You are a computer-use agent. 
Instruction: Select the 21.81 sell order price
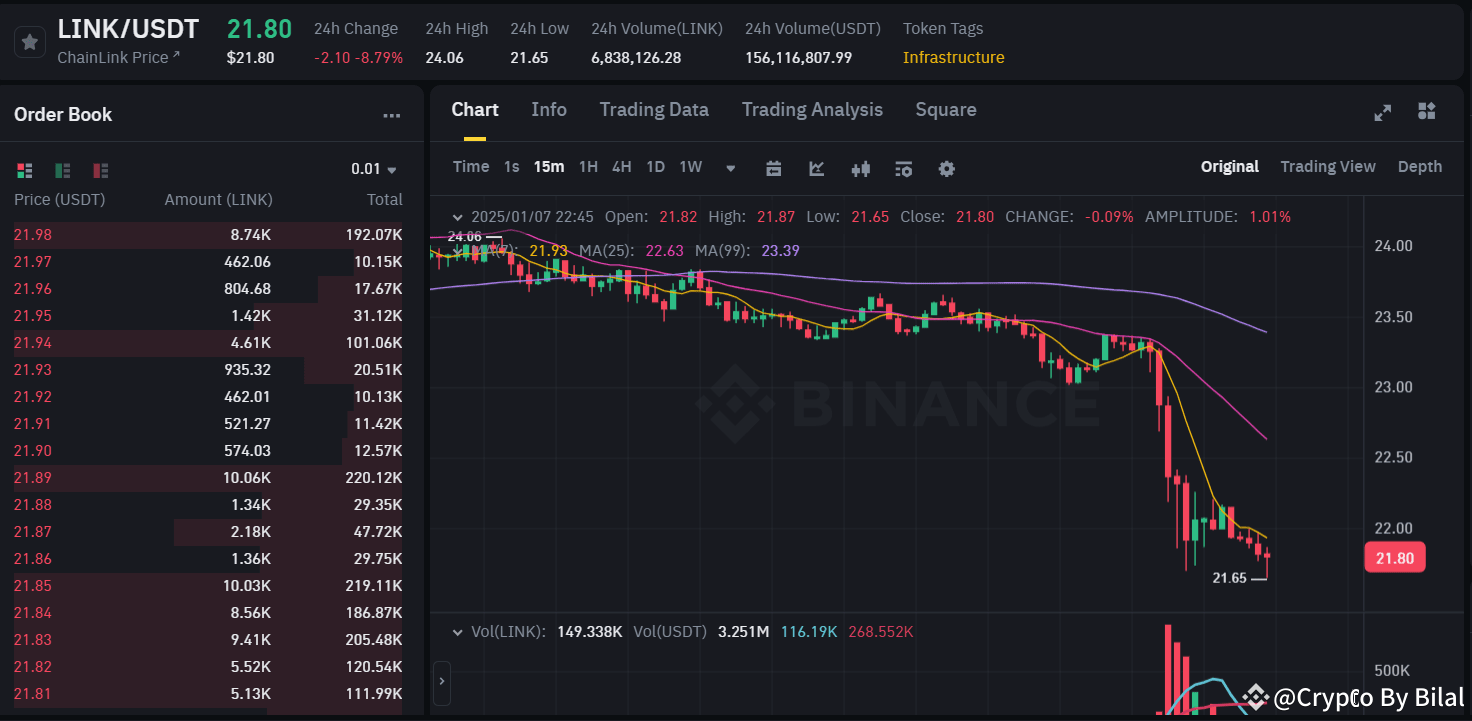click(x=33, y=694)
